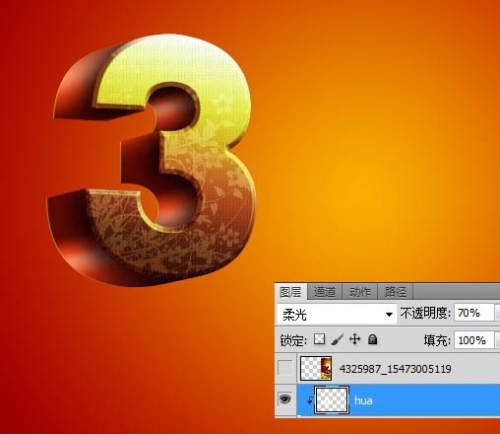Click the hua layer name

[x=363, y=400]
